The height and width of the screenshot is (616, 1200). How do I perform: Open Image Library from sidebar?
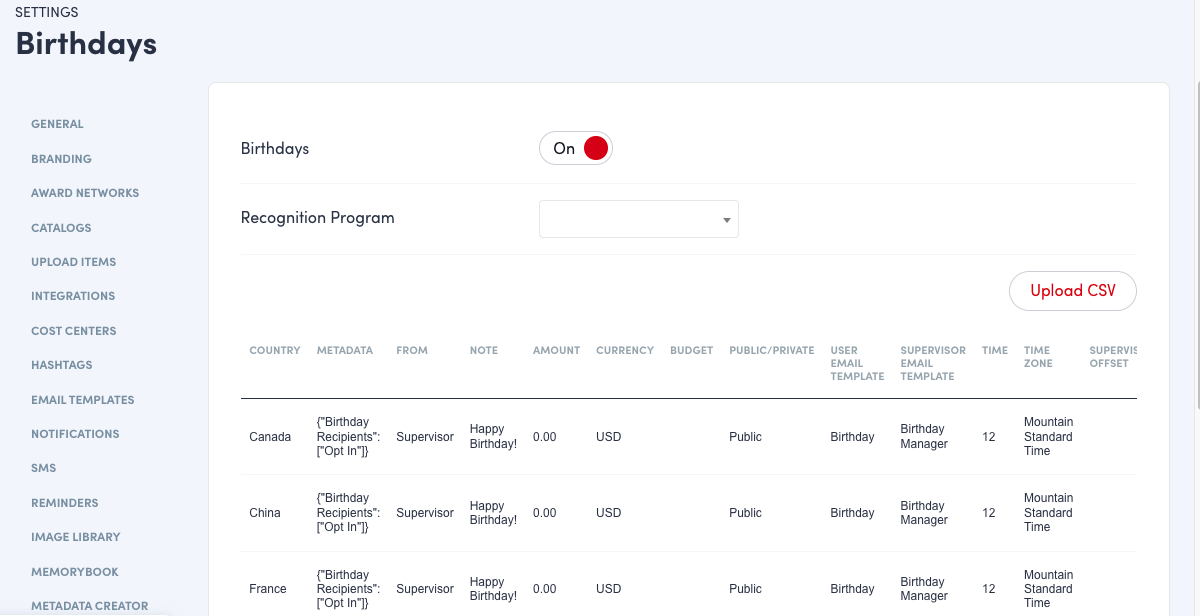coord(75,537)
